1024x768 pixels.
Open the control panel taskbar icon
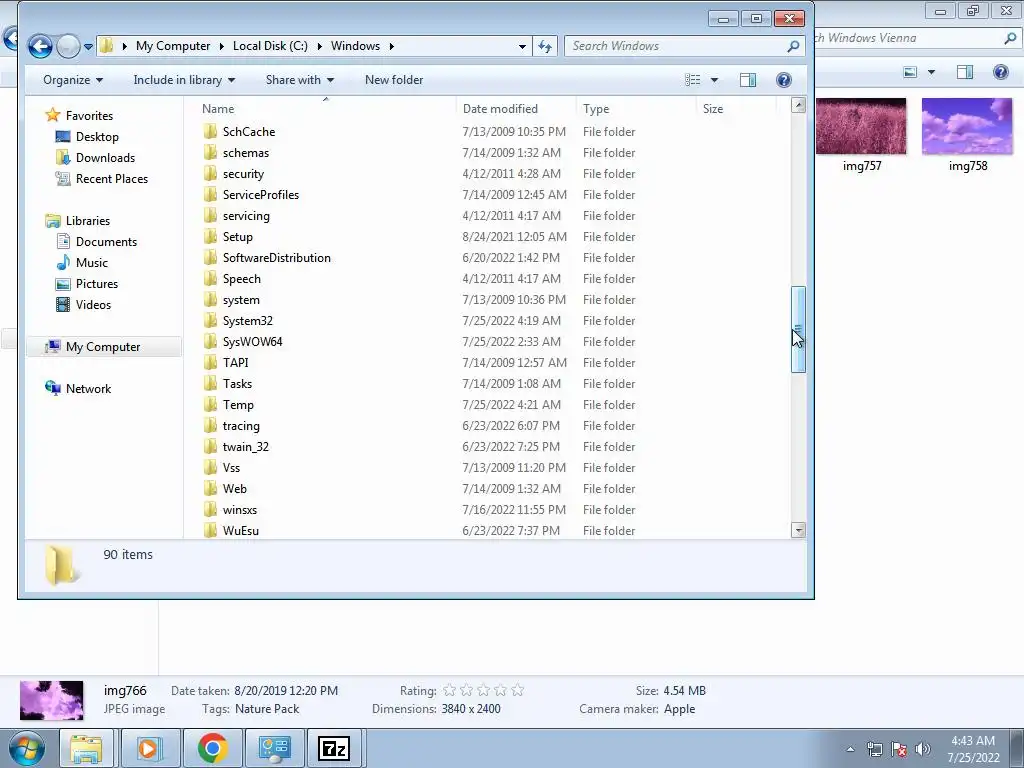click(274, 748)
